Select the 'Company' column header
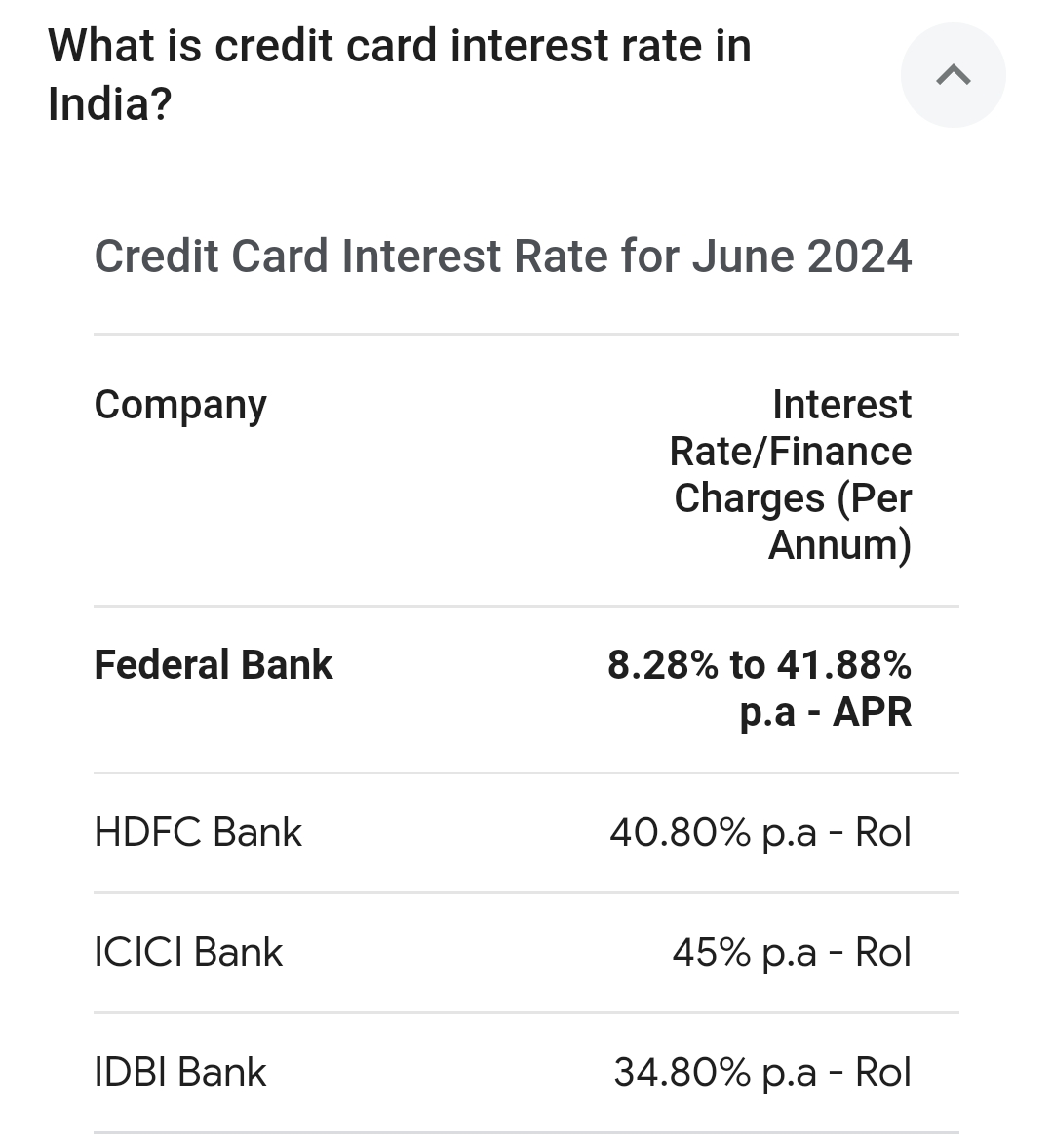This screenshot has width=1053, height=1148. click(x=180, y=405)
